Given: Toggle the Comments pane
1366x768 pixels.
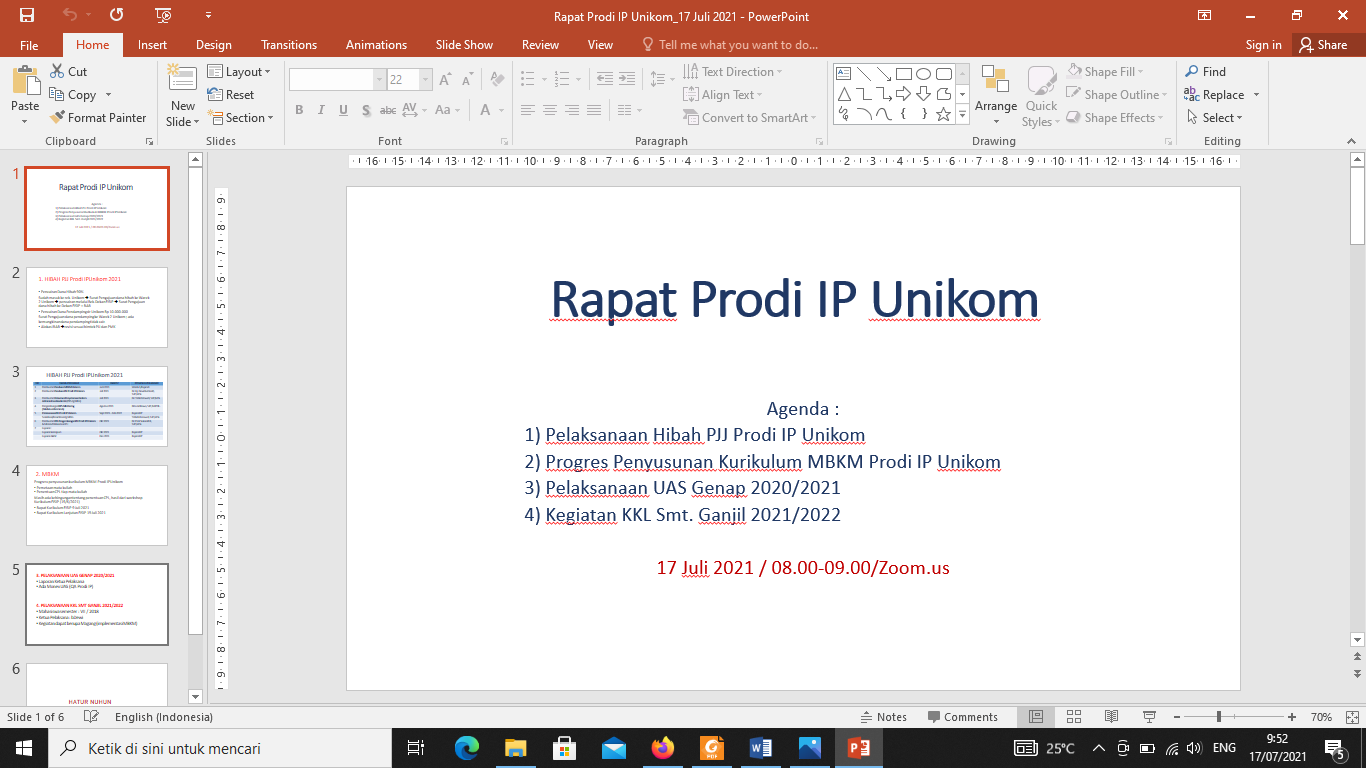Looking at the screenshot, I should (962, 717).
